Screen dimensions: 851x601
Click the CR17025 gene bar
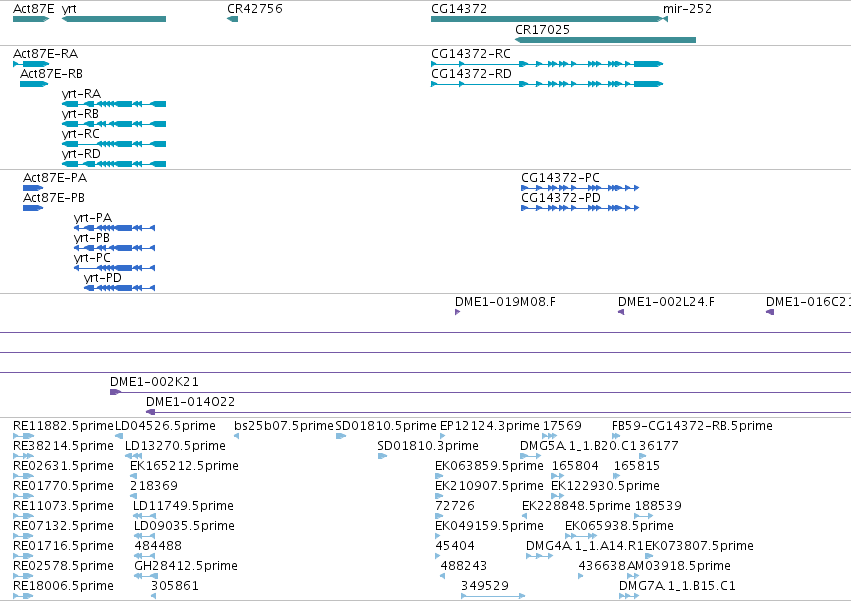605,40
